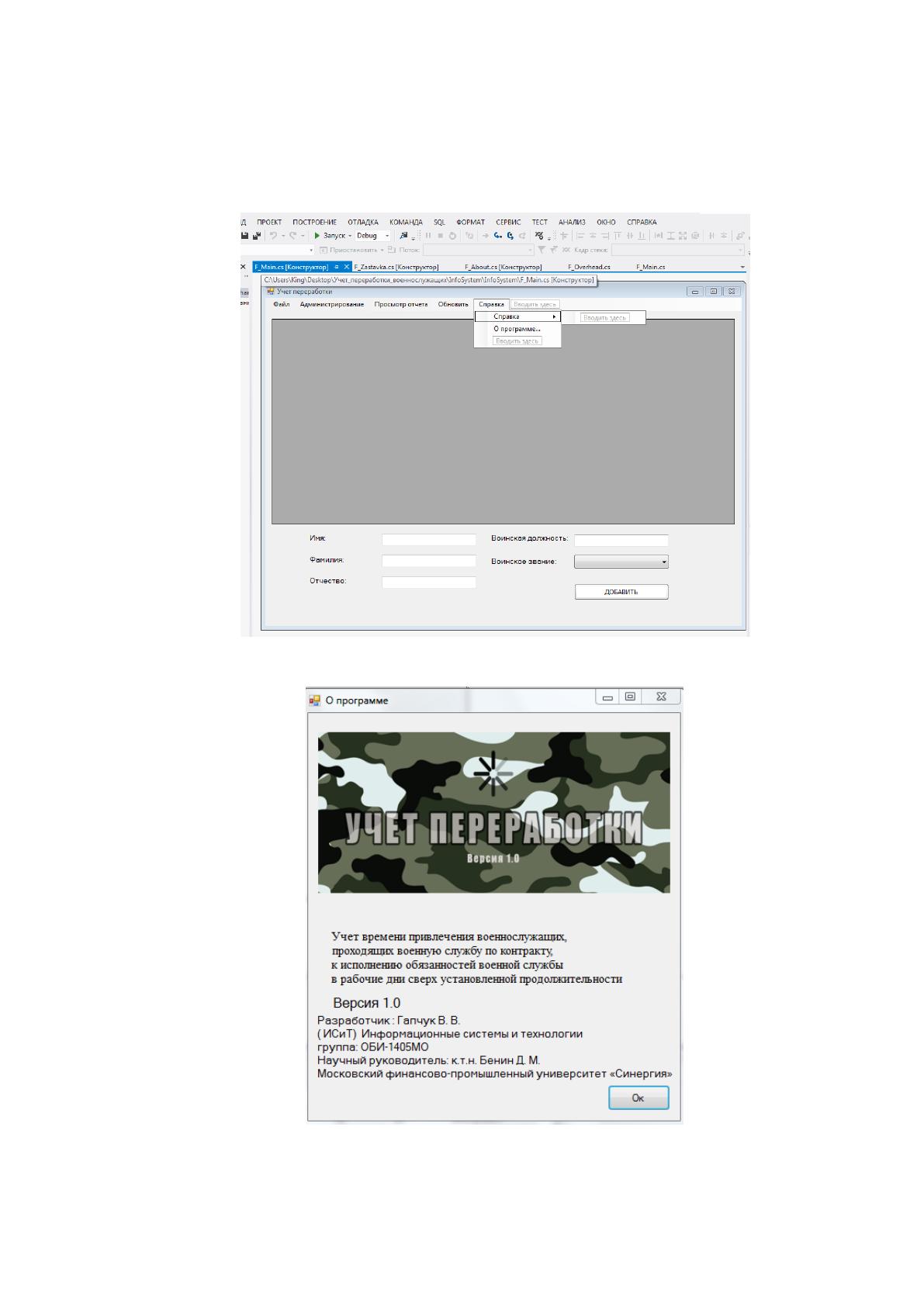Click the green Запуск start icon

(317, 236)
